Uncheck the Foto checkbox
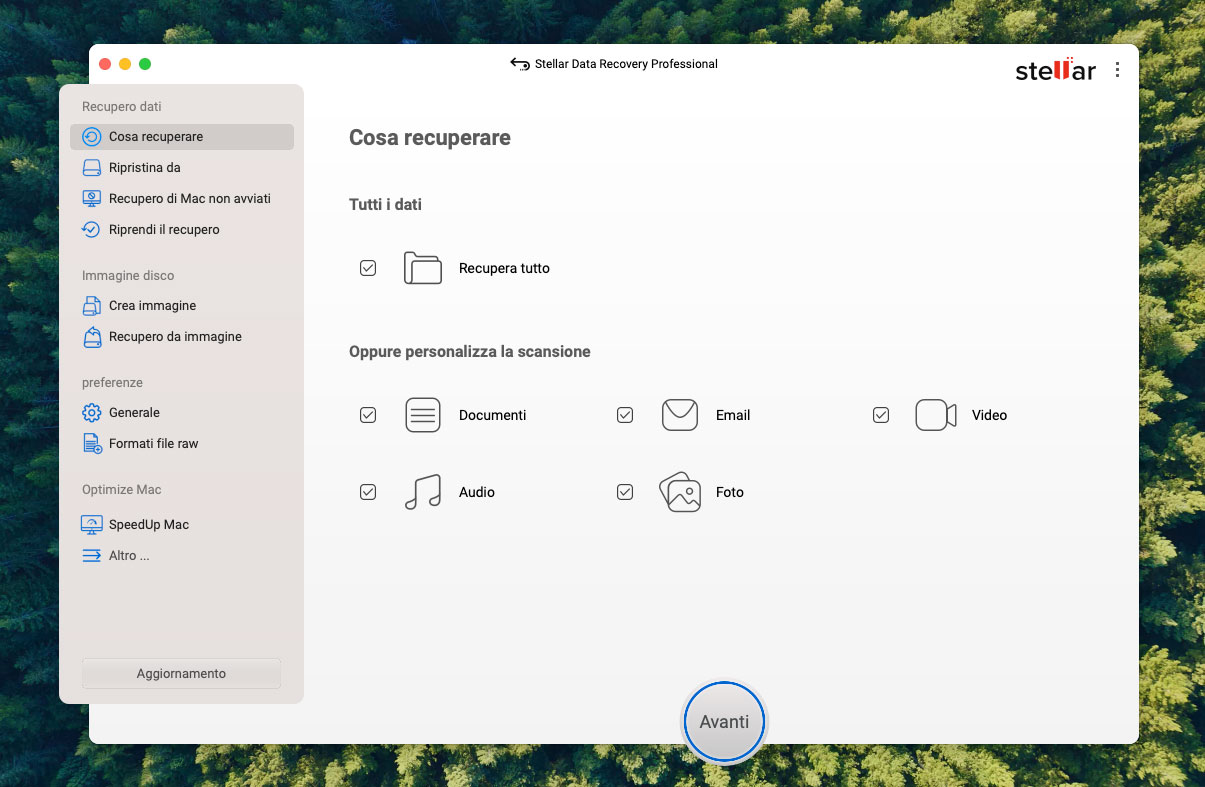1205x787 pixels. pyautogui.click(x=625, y=492)
